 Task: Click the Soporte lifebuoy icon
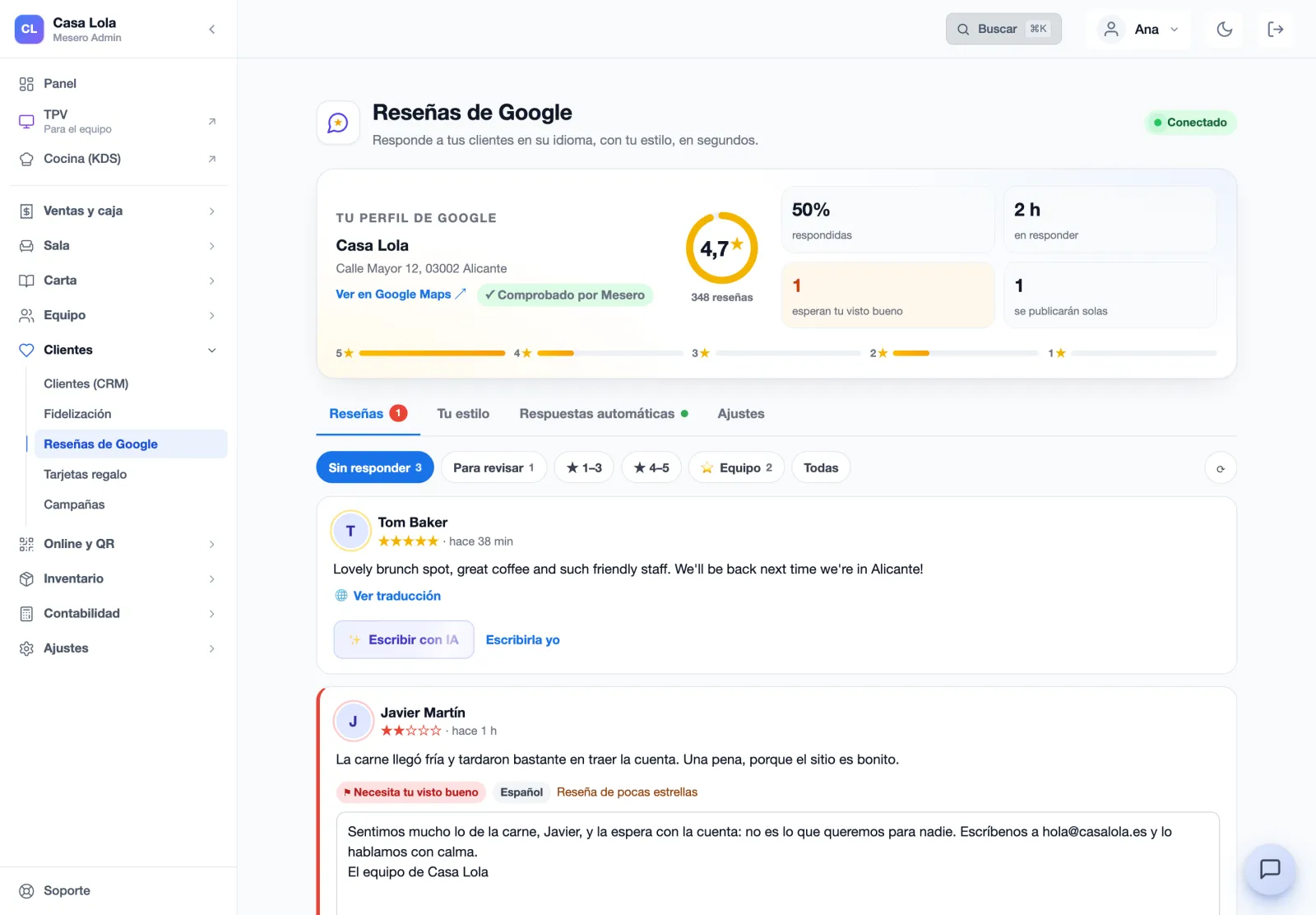(26, 891)
